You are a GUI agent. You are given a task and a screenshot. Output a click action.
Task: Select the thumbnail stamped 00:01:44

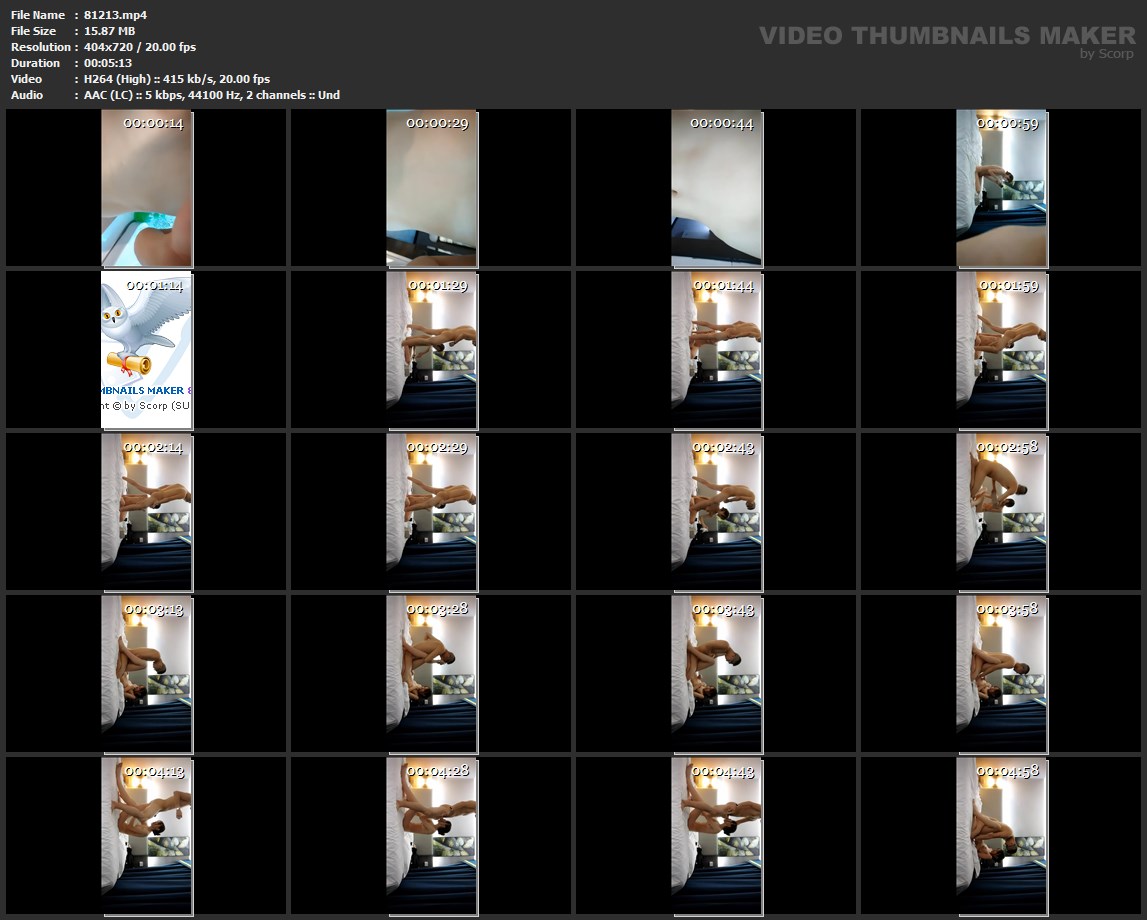[717, 350]
